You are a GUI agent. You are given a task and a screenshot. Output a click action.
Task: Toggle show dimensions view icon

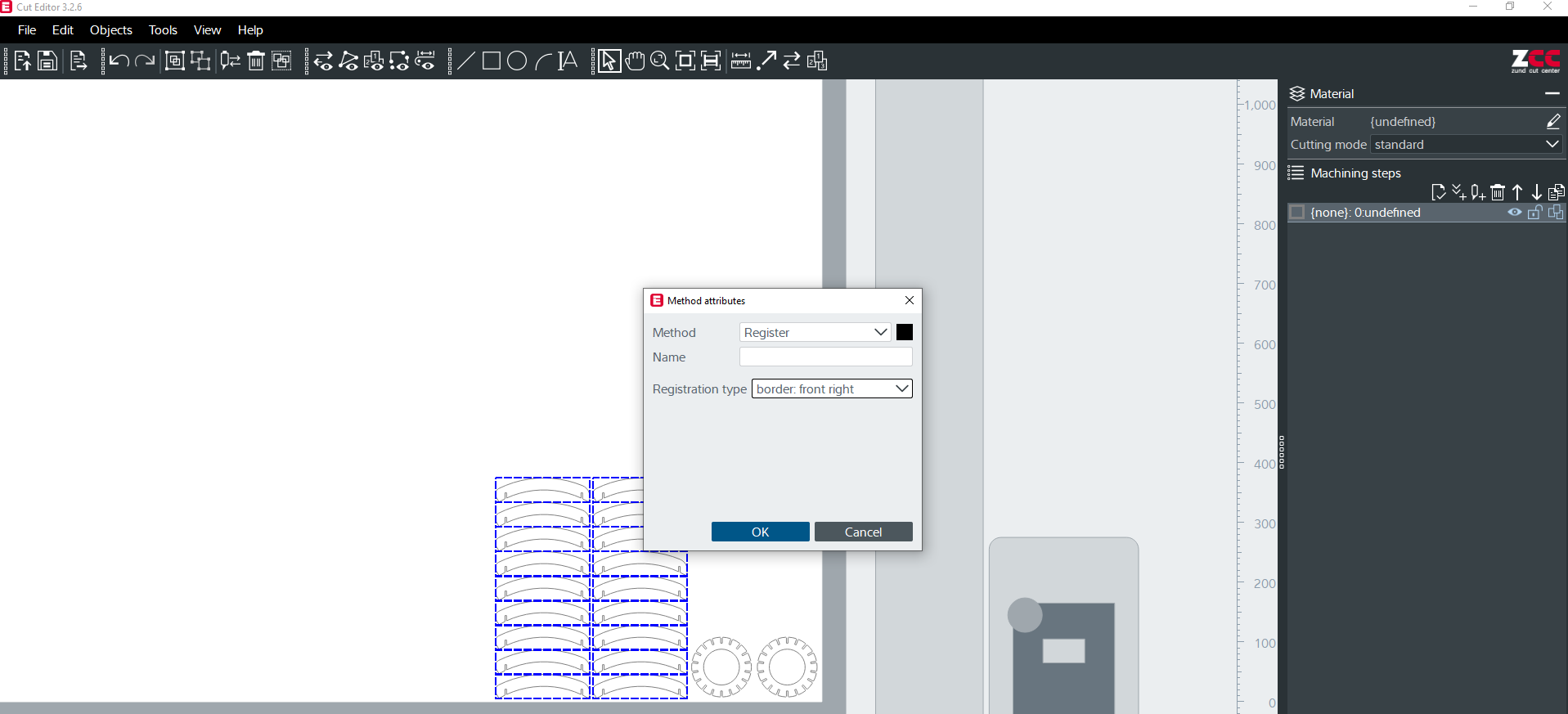point(425,61)
